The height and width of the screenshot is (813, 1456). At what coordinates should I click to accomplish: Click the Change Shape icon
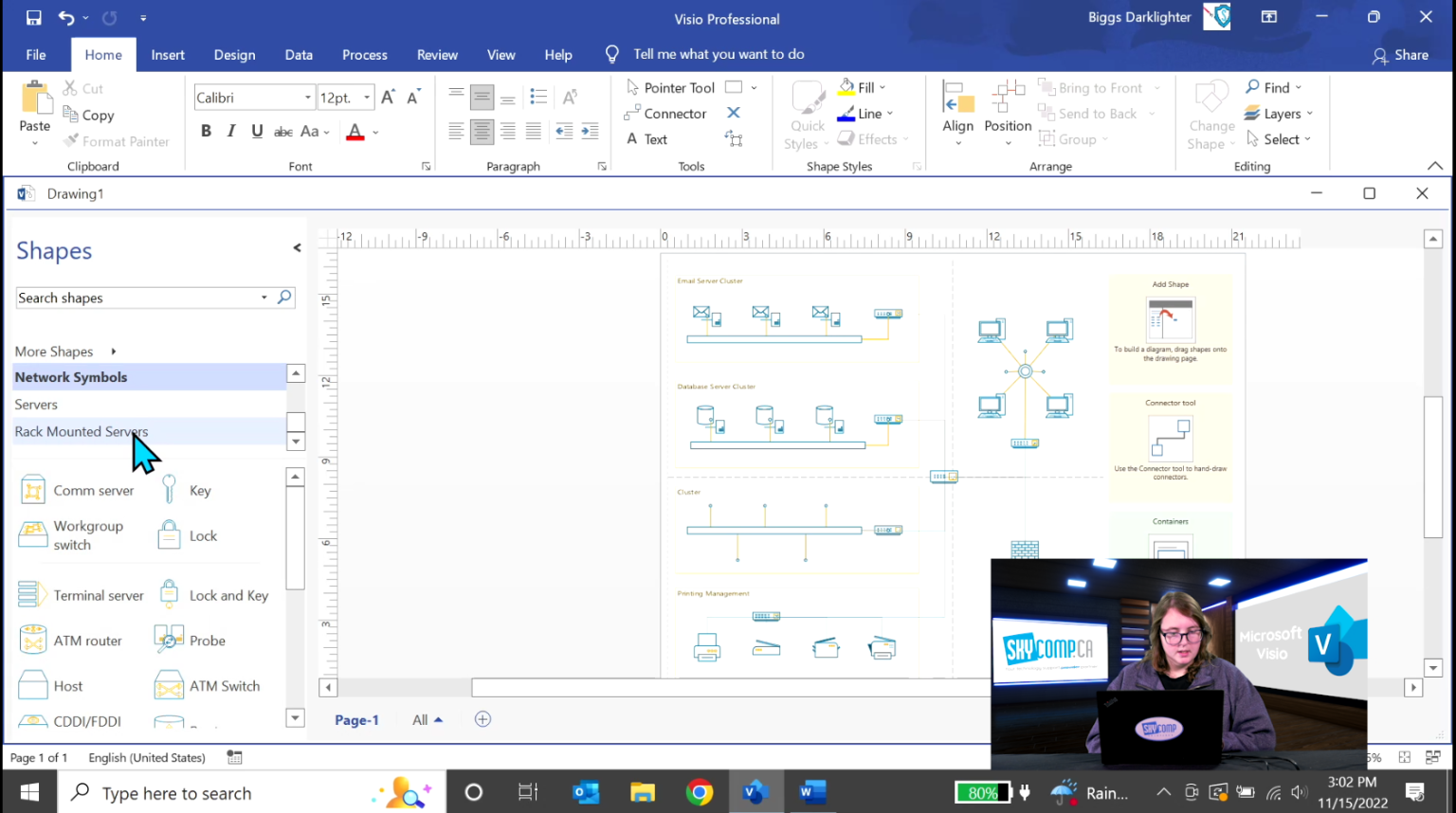1210,112
